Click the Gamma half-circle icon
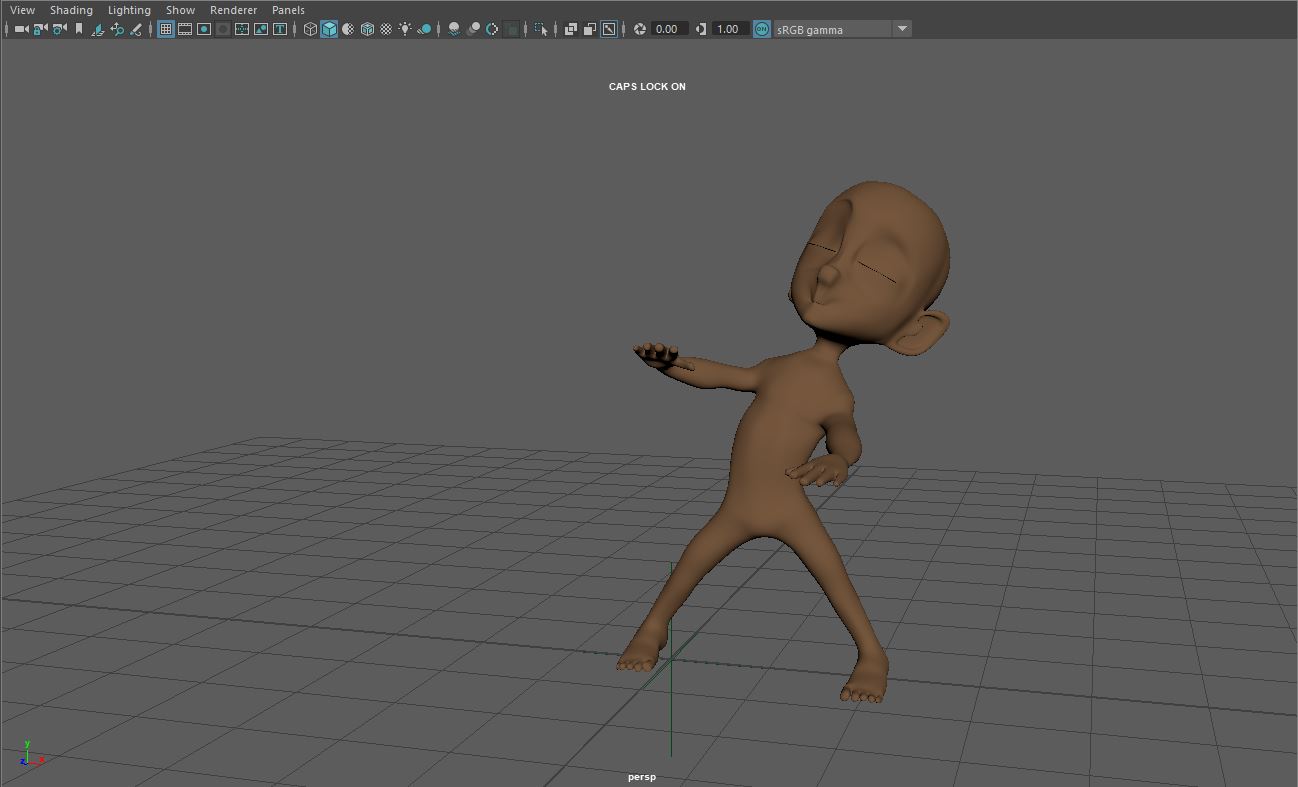Screen dimensions: 1298x787 700,29
